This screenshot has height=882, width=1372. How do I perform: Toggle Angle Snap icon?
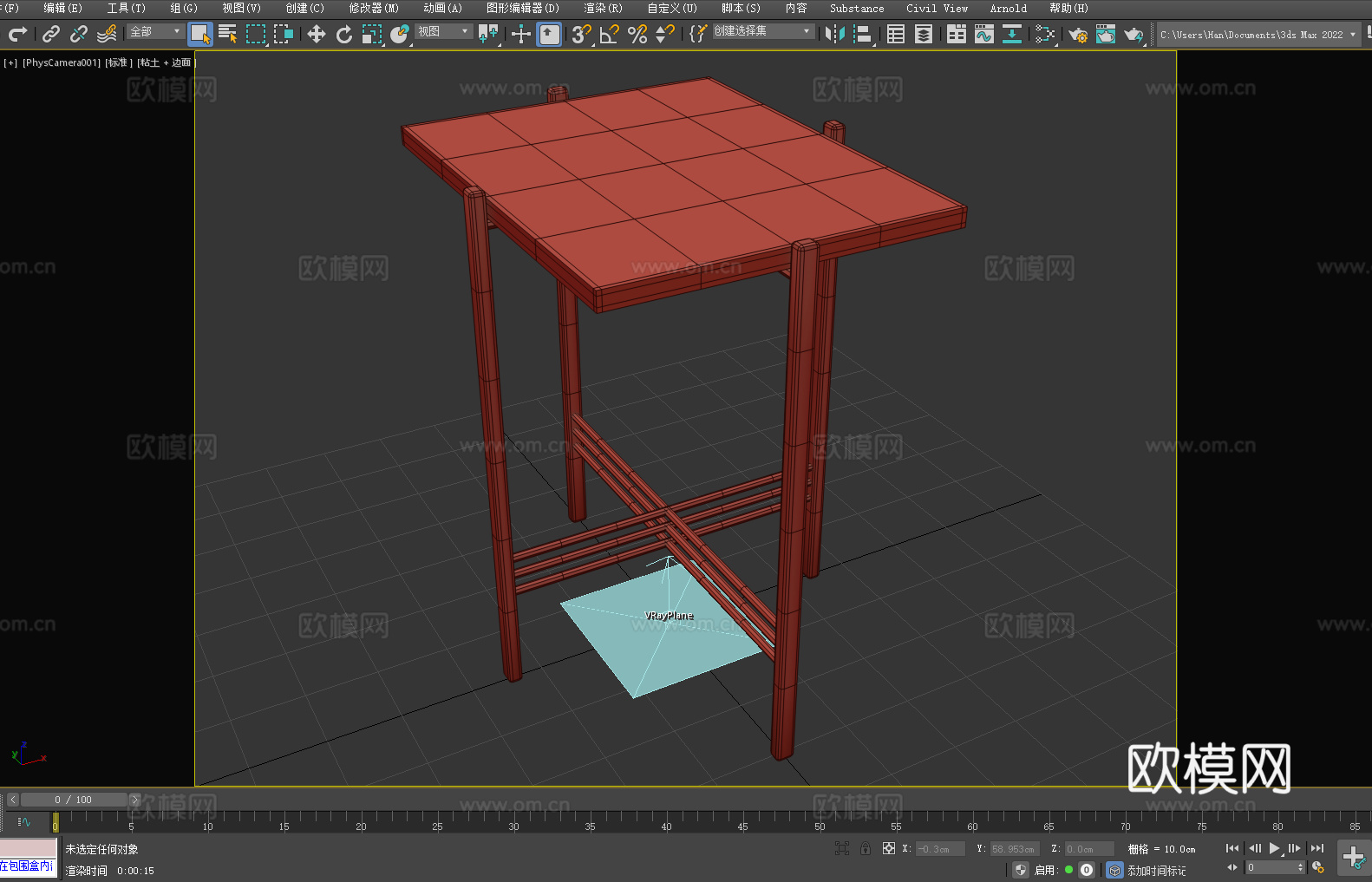point(610,34)
